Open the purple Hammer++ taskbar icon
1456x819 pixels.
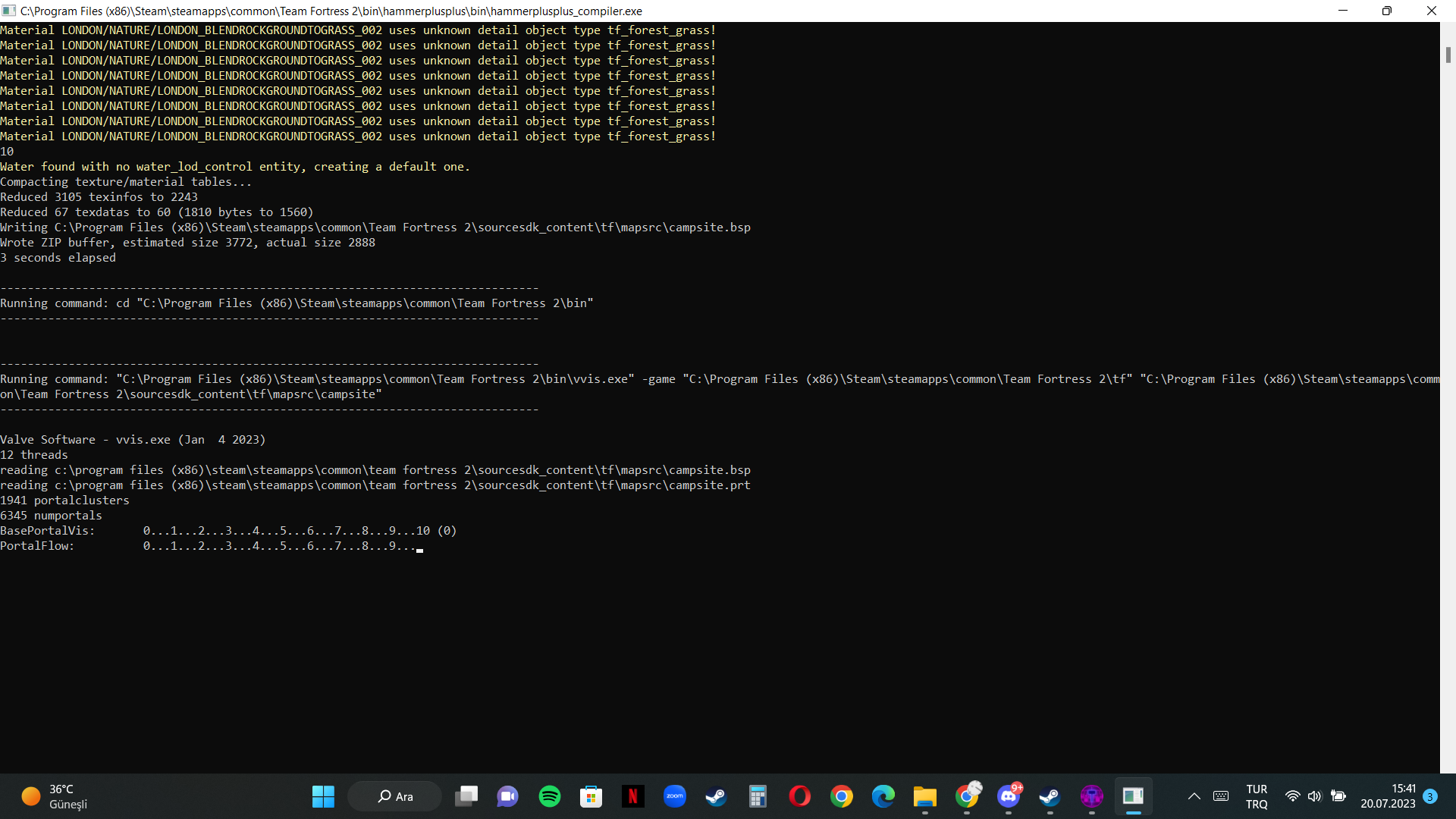tap(1092, 796)
